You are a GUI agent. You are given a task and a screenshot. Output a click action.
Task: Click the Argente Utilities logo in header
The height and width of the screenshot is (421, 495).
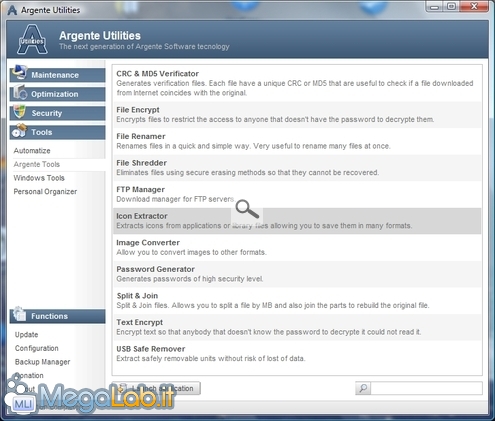pos(32,40)
